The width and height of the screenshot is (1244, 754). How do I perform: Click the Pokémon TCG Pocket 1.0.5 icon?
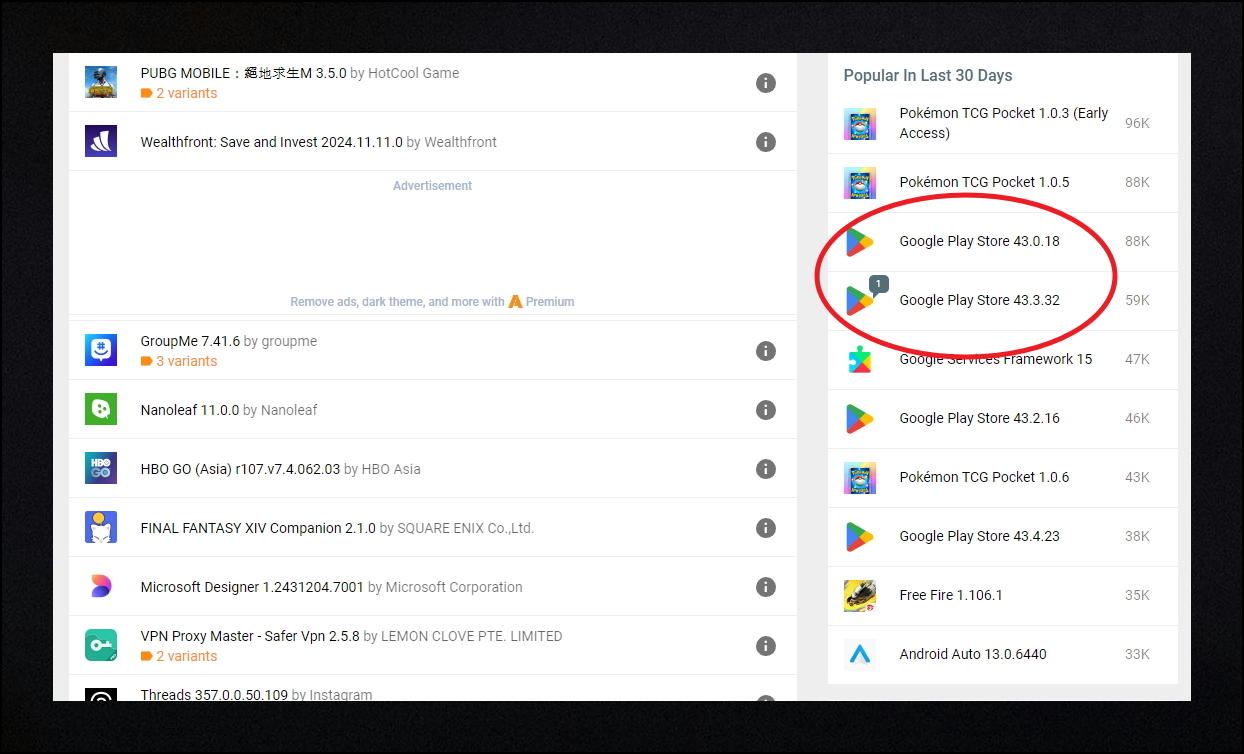pyautogui.click(x=860, y=183)
